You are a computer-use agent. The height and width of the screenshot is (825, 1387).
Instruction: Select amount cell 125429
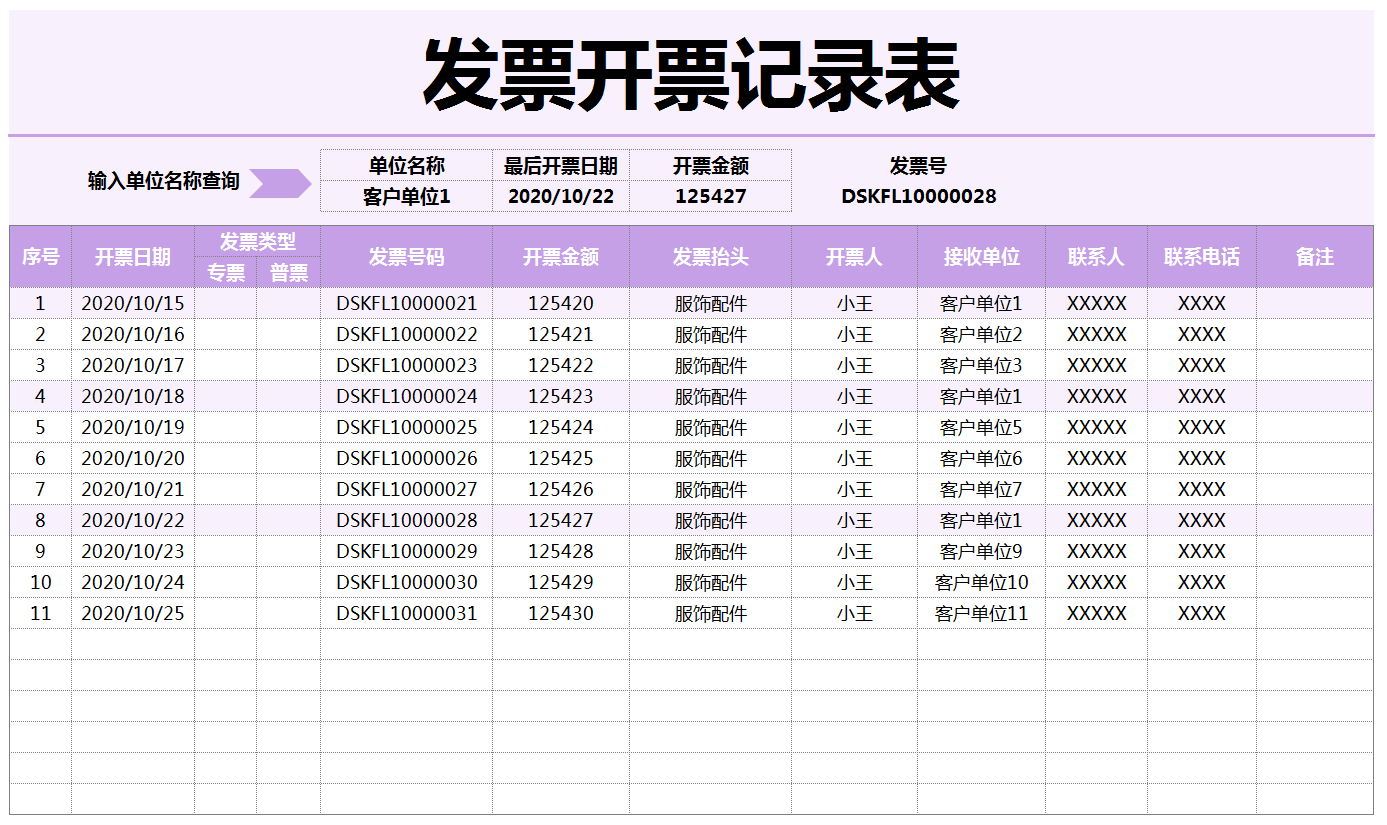(561, 582)
